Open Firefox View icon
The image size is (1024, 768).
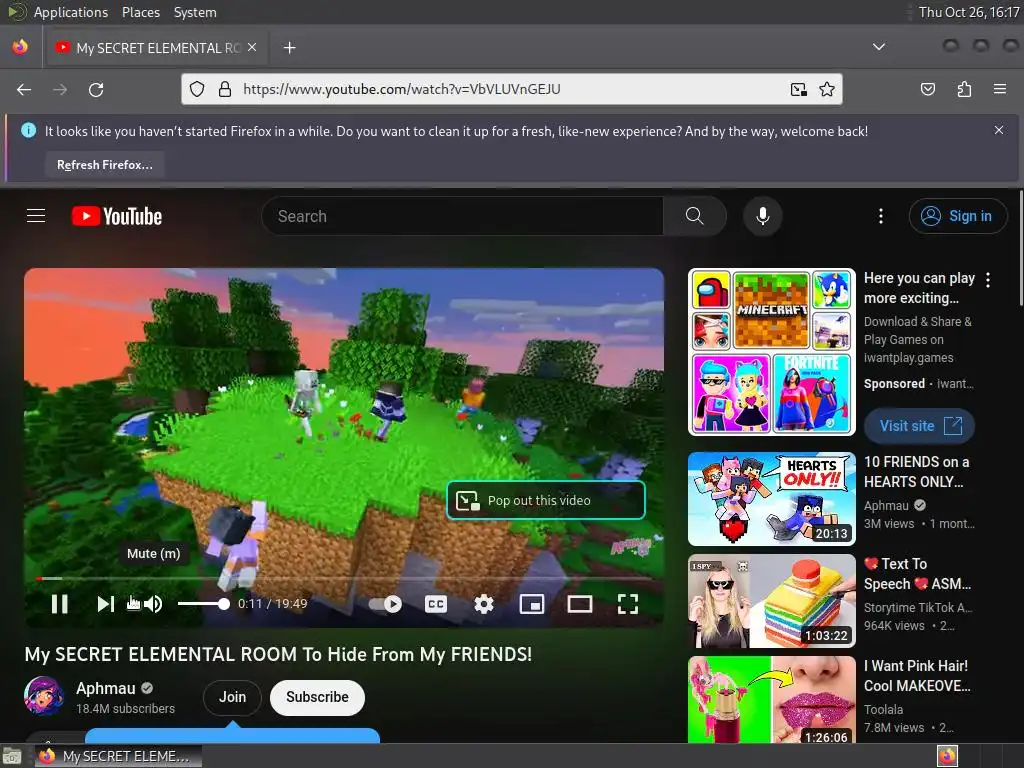point(20,47)
